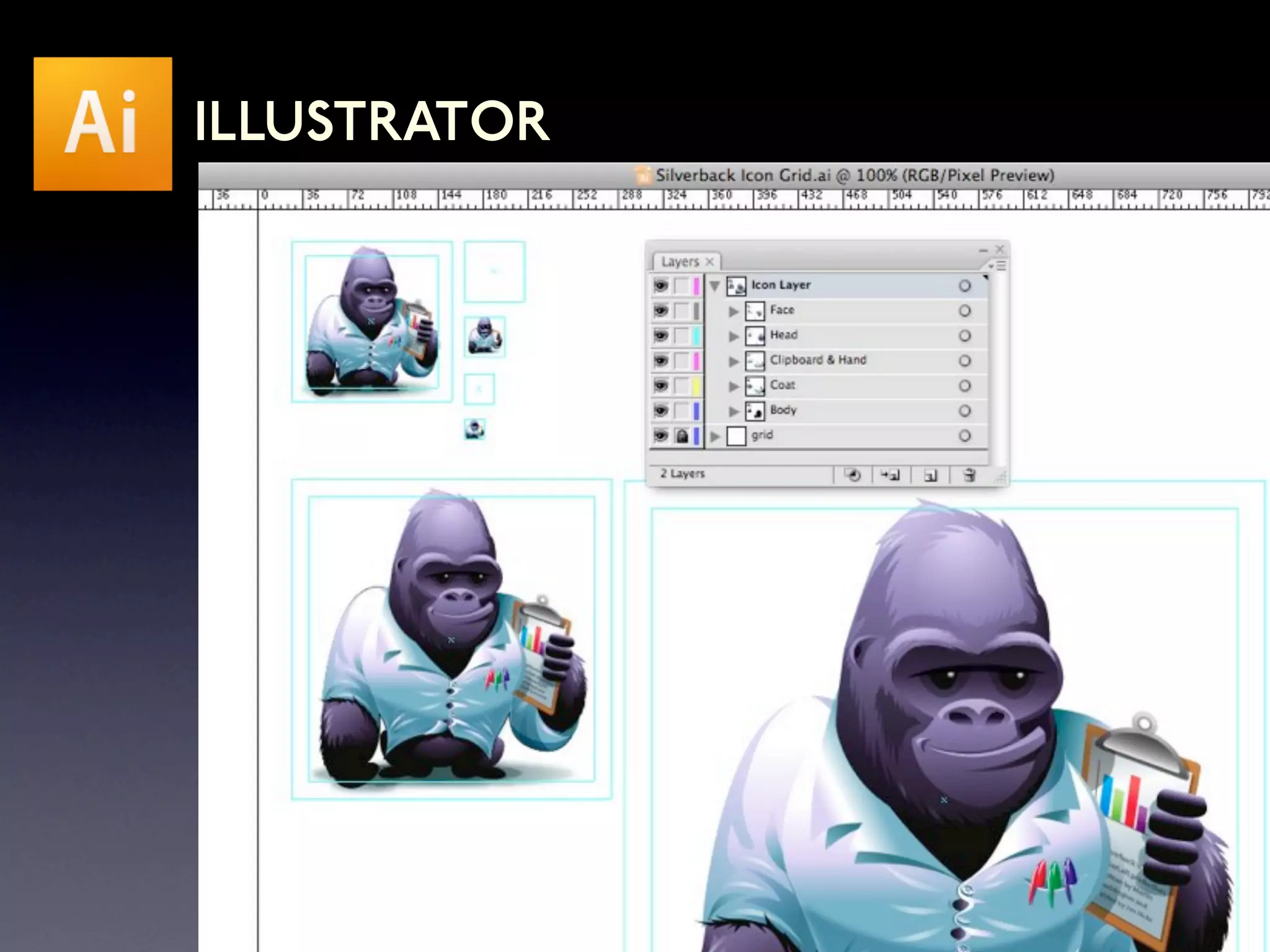Viewport: 1270px width, 952px height.
Task: Lock the Face sublayer via its lock box
Action: coord(682,311)
